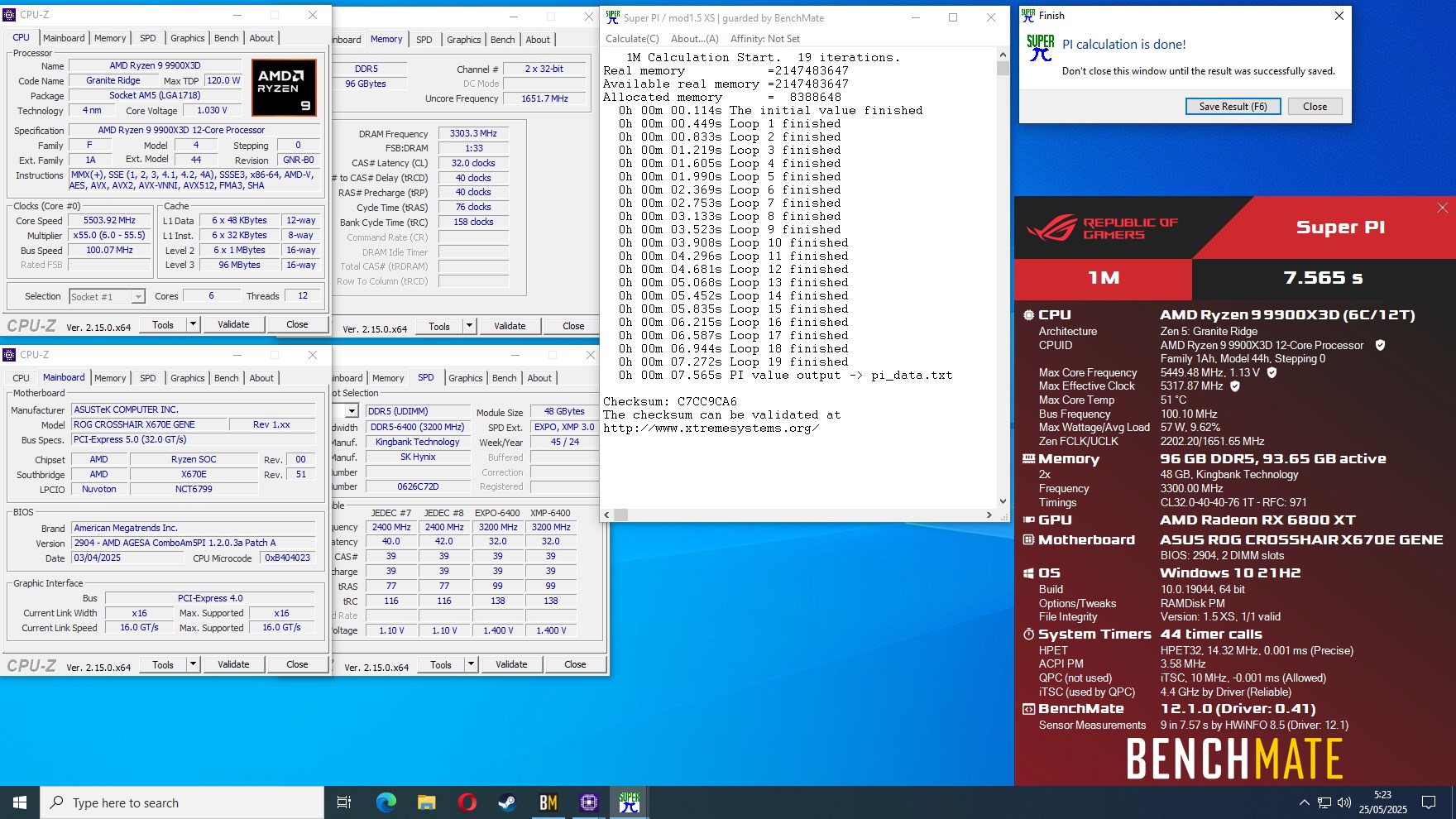Viewport: 1456px width, 819px height.
Task: Click the verified shield next to Max Effective Clock
Action: coord(1235,386)
